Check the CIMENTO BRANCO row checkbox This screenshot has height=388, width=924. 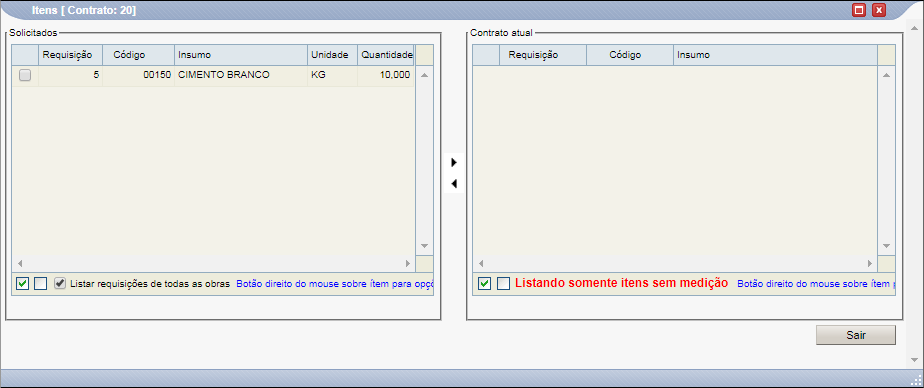[25, 75]
